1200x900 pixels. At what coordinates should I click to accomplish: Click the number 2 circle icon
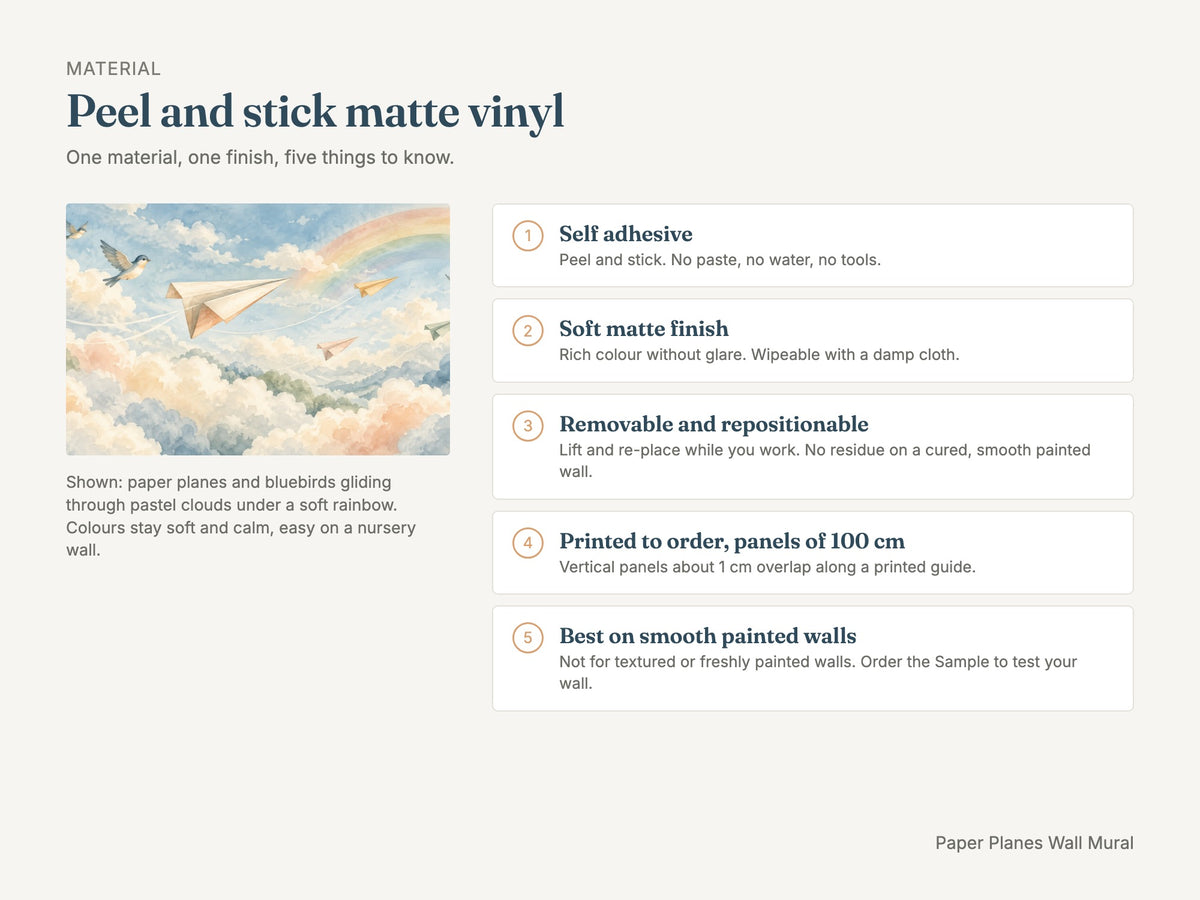pyautogui.click(x=528, y=331)
